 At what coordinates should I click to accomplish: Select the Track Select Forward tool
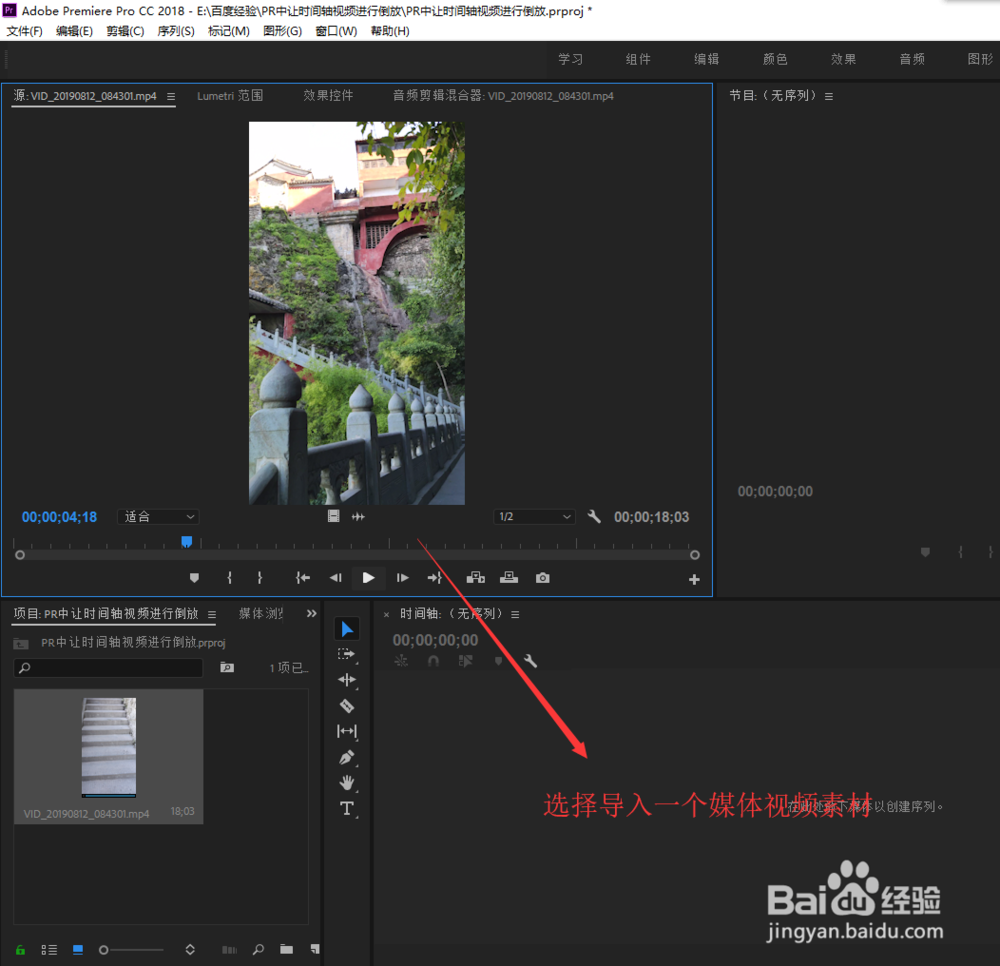347,654
